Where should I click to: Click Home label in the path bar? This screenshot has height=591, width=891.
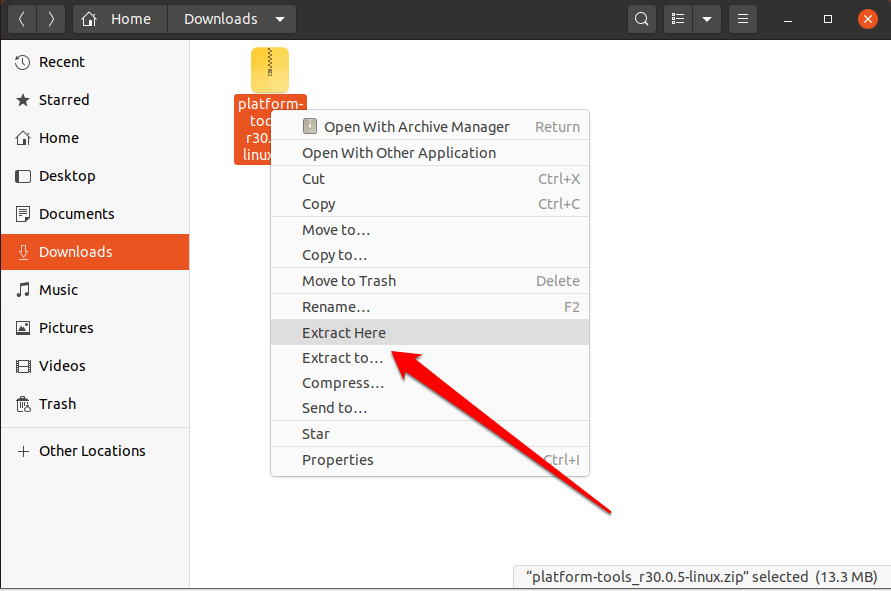[131, 19]
